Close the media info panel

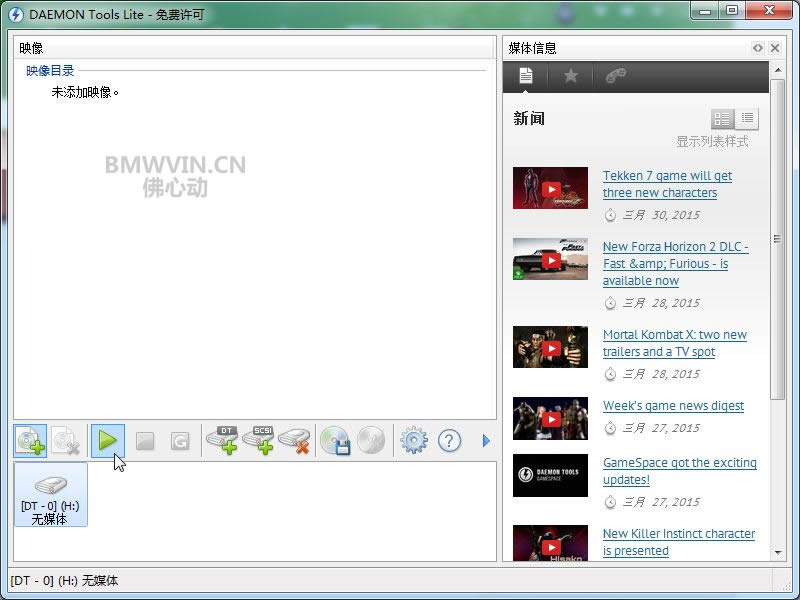coord(775,48)
